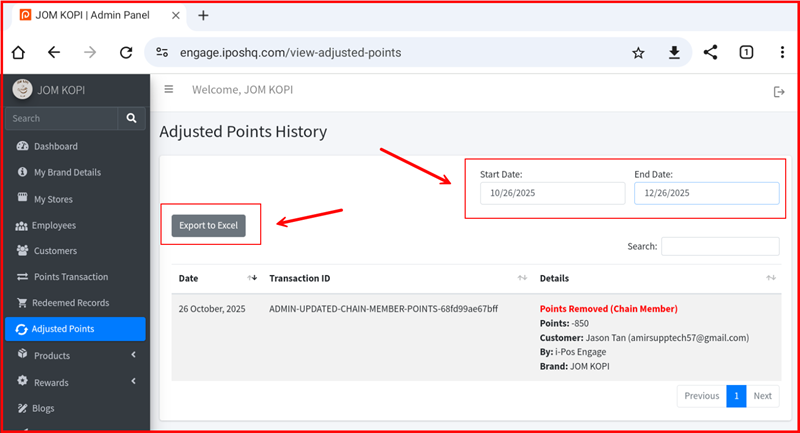800x433 pixels.
Task: Go to the Next results page
Action: pyautogui.click(x=762, y=396)
